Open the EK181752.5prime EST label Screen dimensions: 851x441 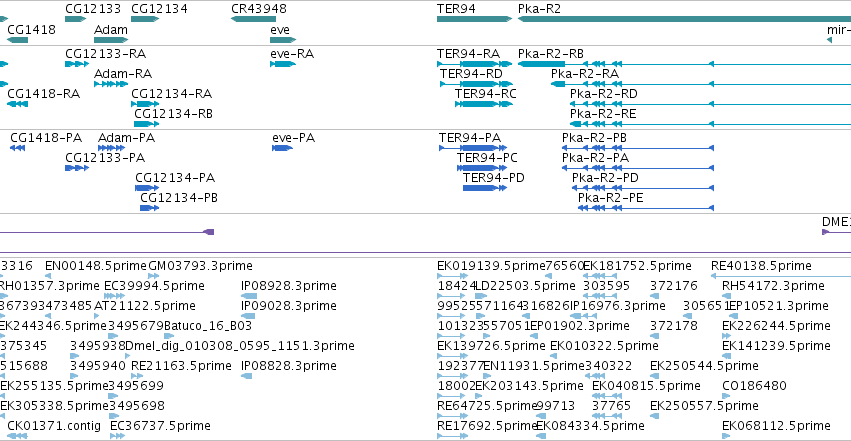638,266
